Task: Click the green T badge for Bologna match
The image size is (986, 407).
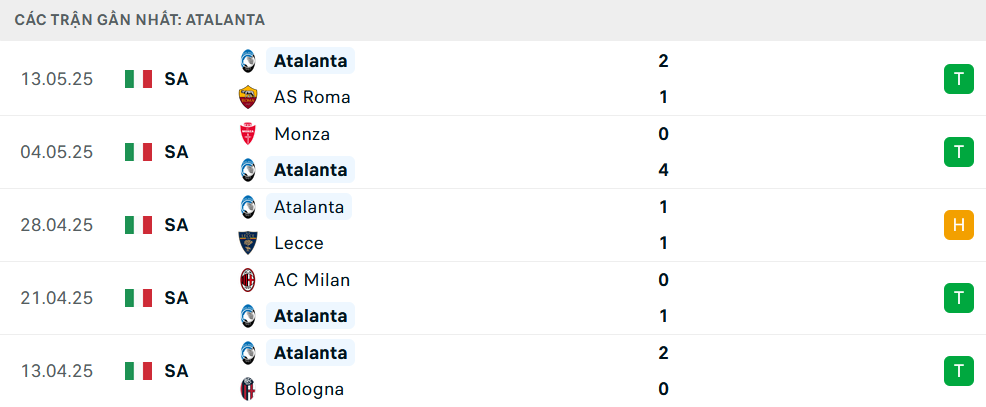Action: pyautogui.click(x=958, y=371)
